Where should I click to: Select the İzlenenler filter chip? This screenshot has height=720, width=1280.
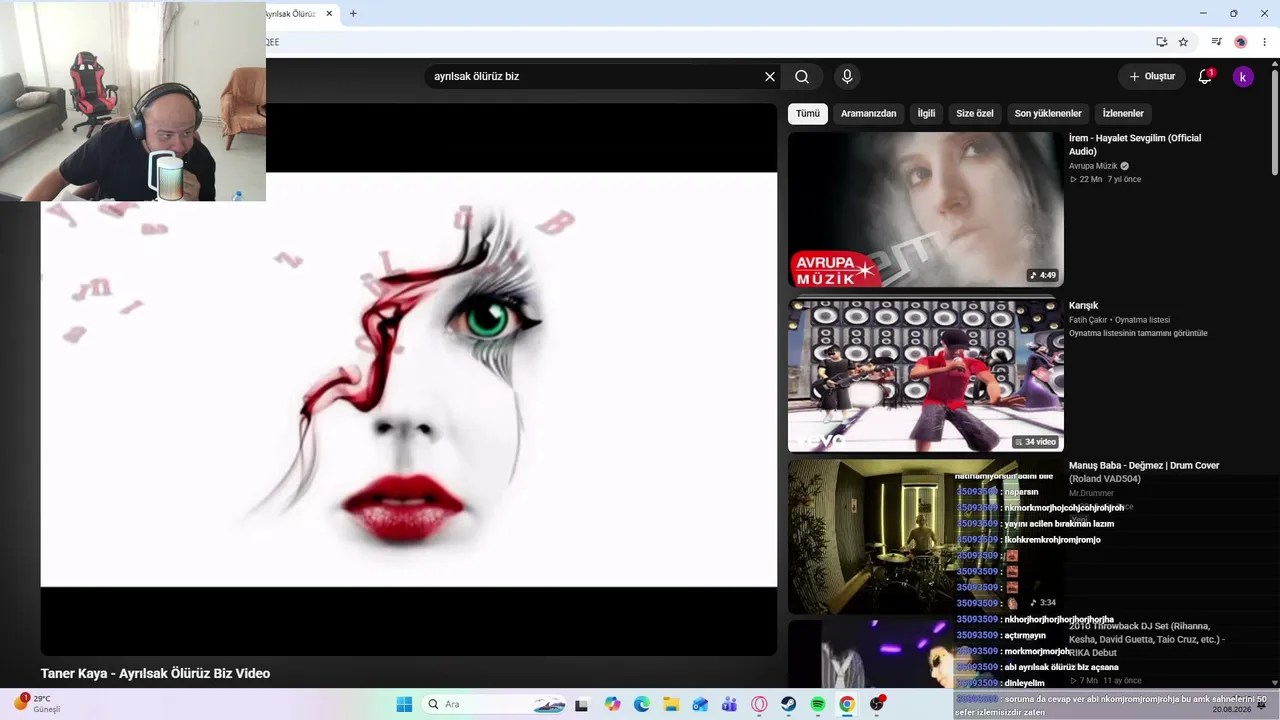point(1123,114)
